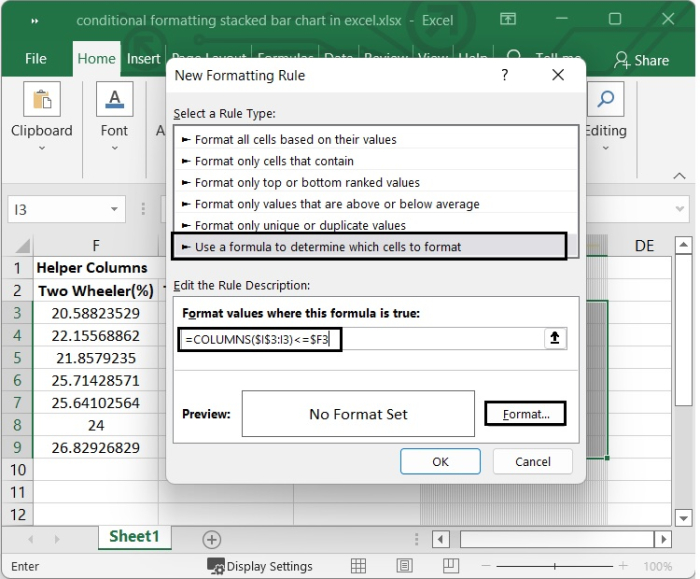
Task: Click the sheet navigation next arrow
Action: (x=57, y=539)
